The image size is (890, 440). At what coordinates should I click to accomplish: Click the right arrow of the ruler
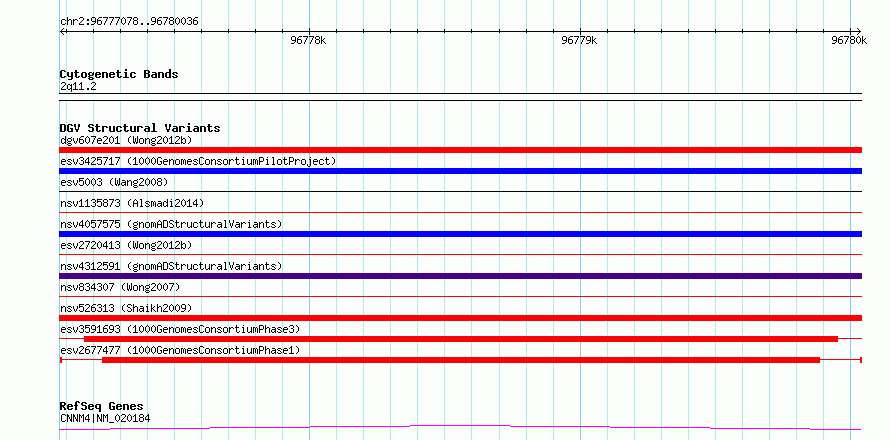858,31
